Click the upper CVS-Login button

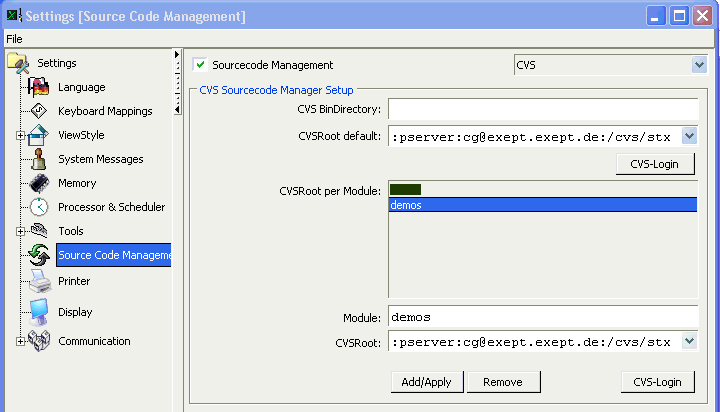[x=655, y=164]
